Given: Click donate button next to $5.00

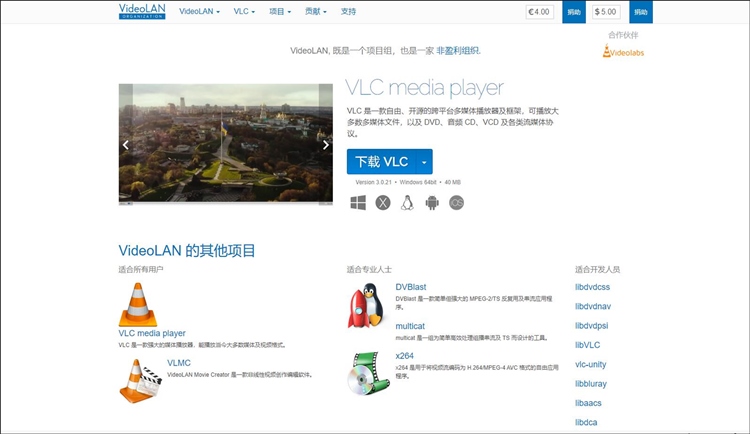Looking at the screenshot, I should 641,12.
